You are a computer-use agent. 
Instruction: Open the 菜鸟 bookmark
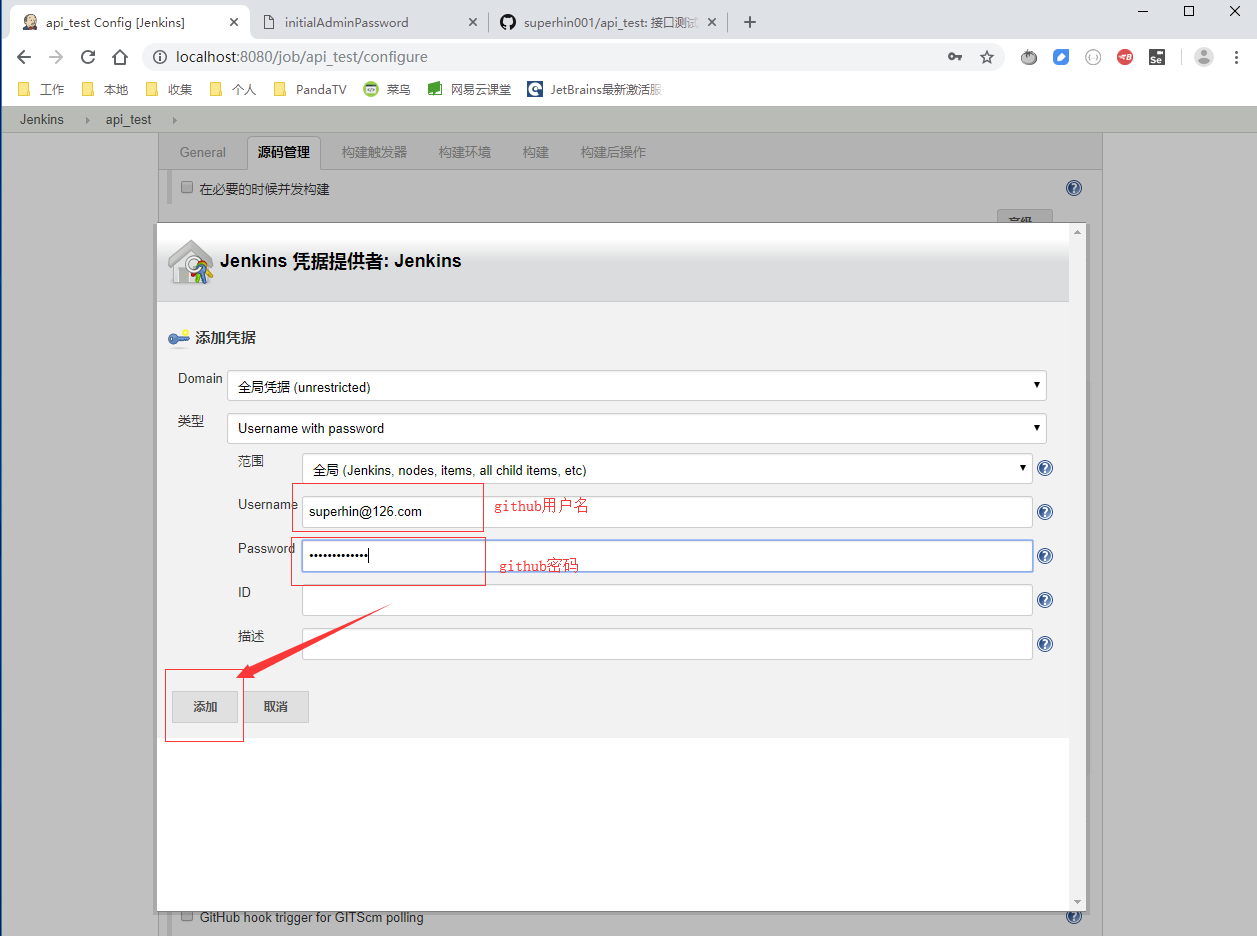pos(387,89)
